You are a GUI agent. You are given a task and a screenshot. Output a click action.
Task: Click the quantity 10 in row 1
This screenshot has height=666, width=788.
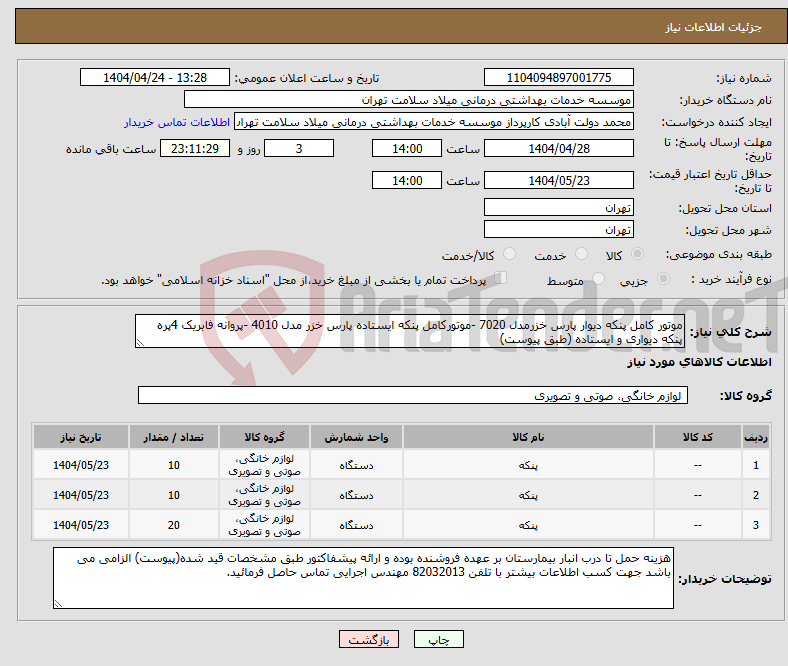(x=173, y=465)
